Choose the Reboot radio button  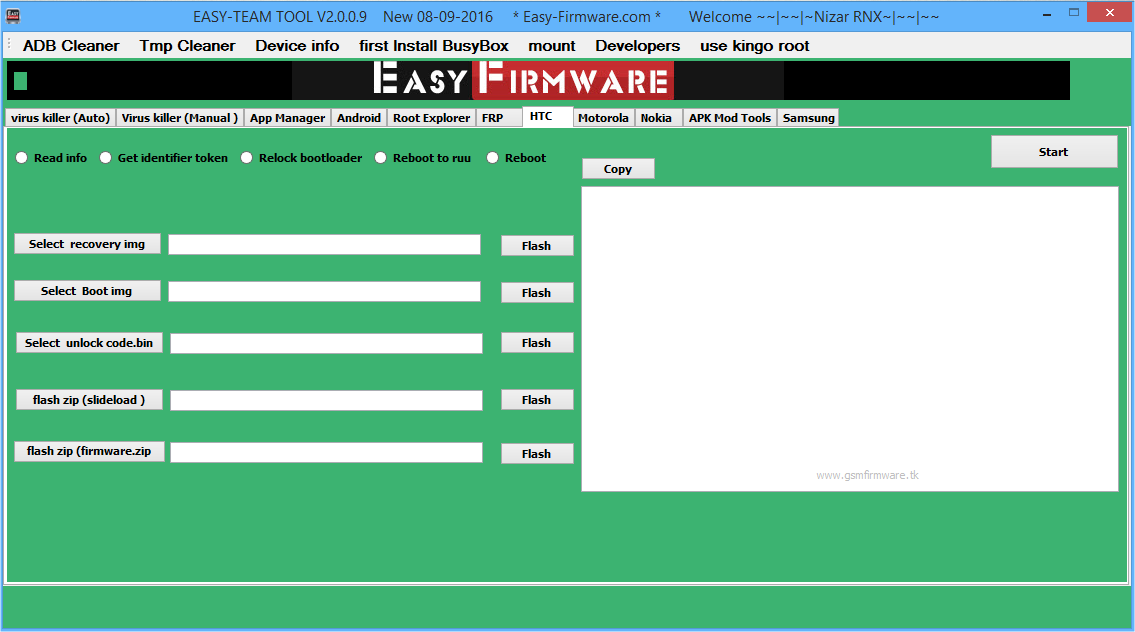click(x=515, y=158)
